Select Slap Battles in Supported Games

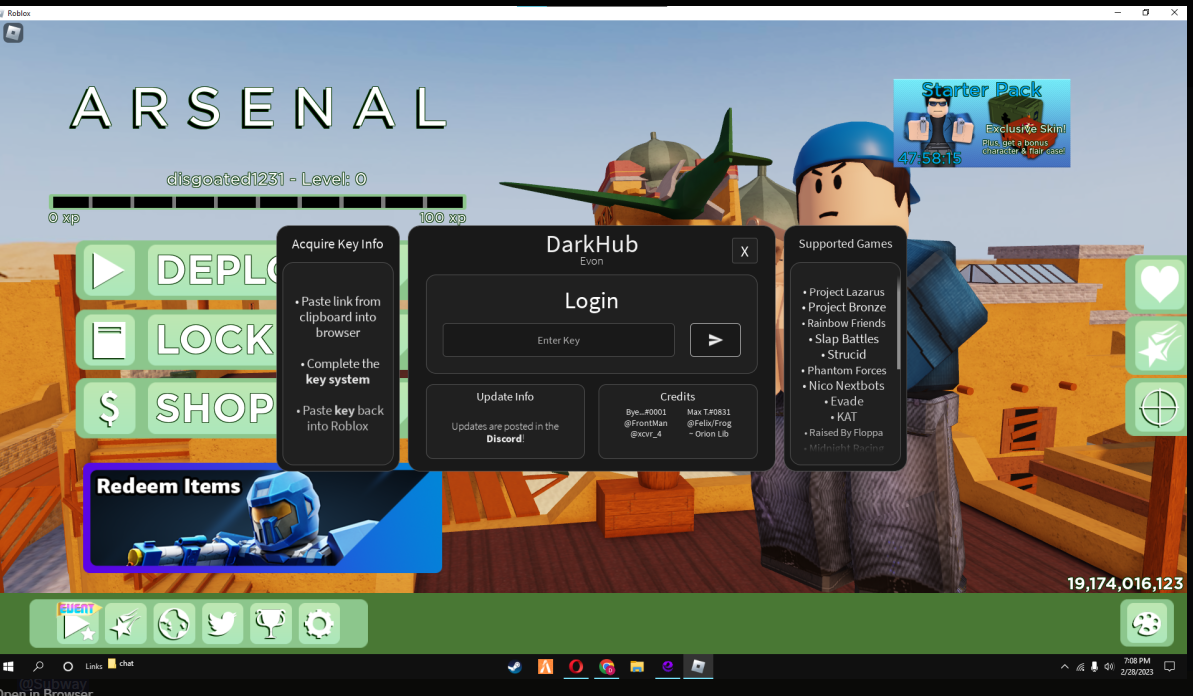846,339
